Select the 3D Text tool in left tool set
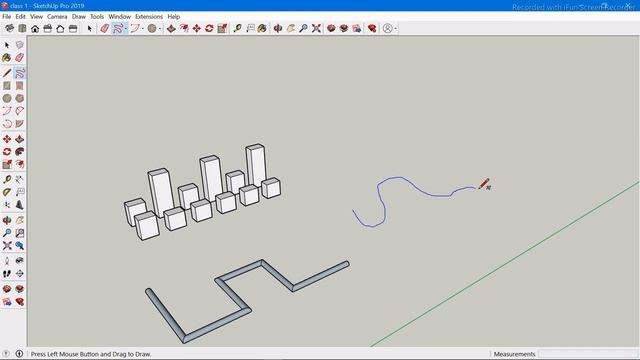The height and width of the screenshot is (360, 640). pos(20,204)
